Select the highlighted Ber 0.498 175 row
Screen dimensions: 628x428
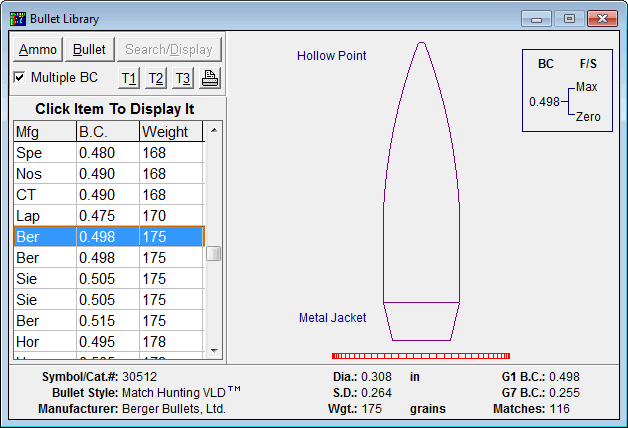tap(109, 237)
